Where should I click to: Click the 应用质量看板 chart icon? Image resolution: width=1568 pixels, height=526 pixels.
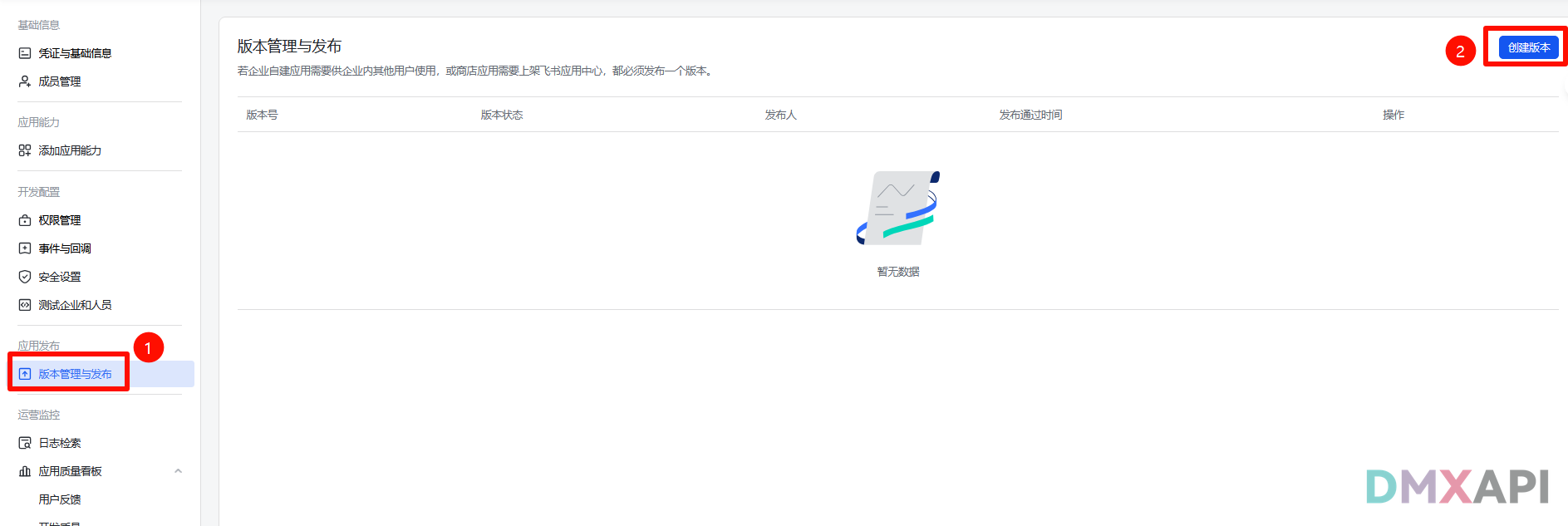(25, 471)
